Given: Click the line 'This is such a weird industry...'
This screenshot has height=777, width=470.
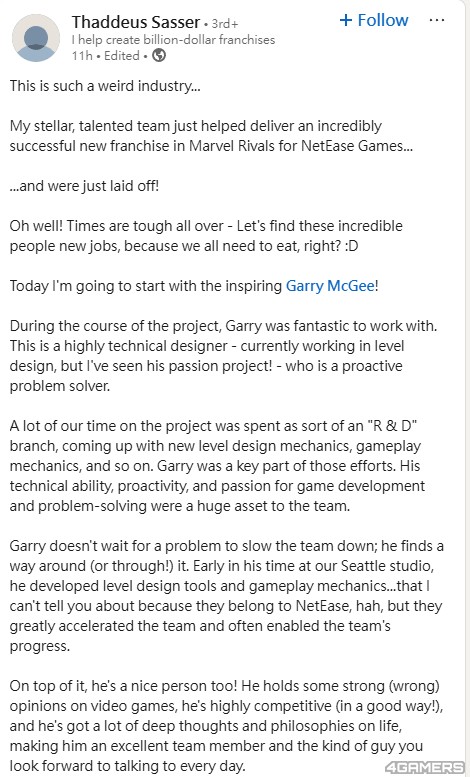Looking at the screenshot, I should [x=105, y=86].
